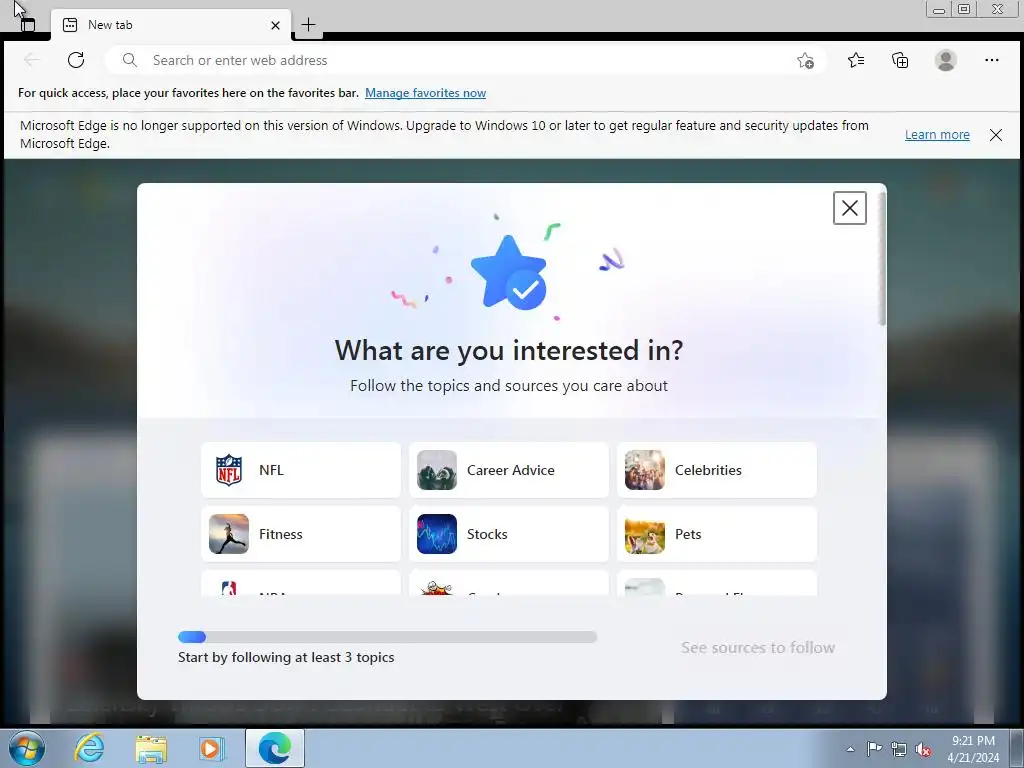Follow the Celebrities topic
The image size is (1024, 768).
click(x=716, y=470)
